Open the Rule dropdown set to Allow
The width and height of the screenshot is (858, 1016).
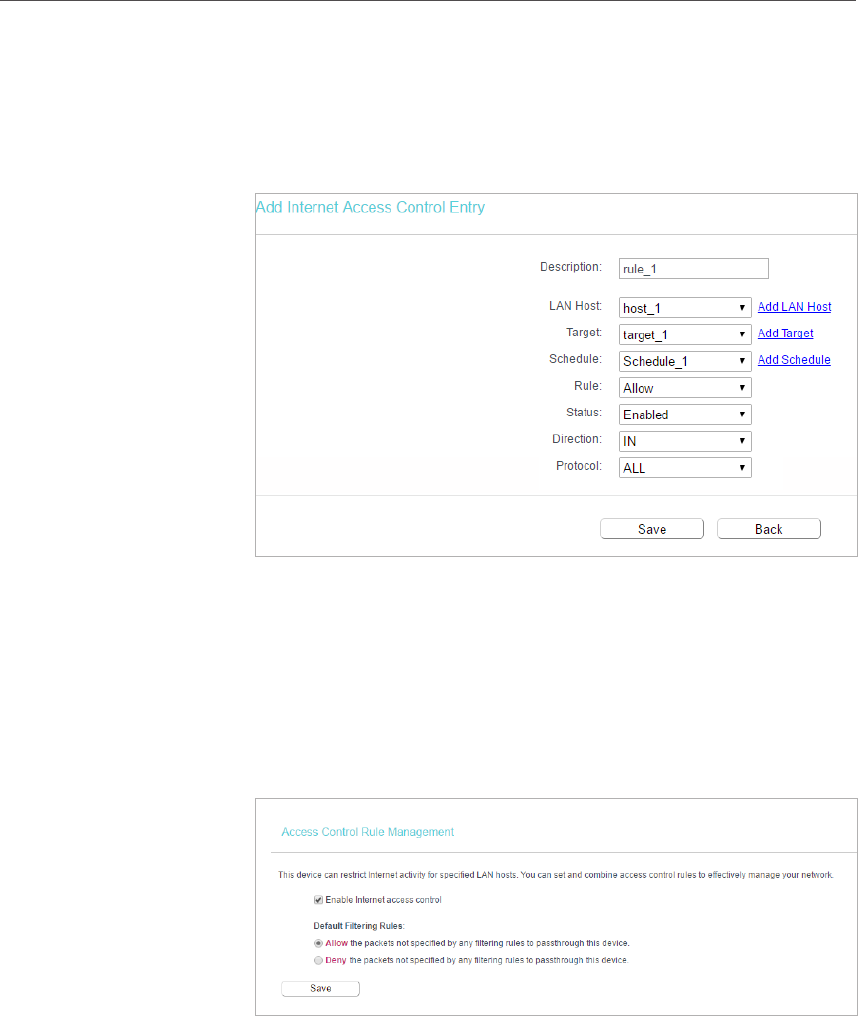tap(685, 387)
